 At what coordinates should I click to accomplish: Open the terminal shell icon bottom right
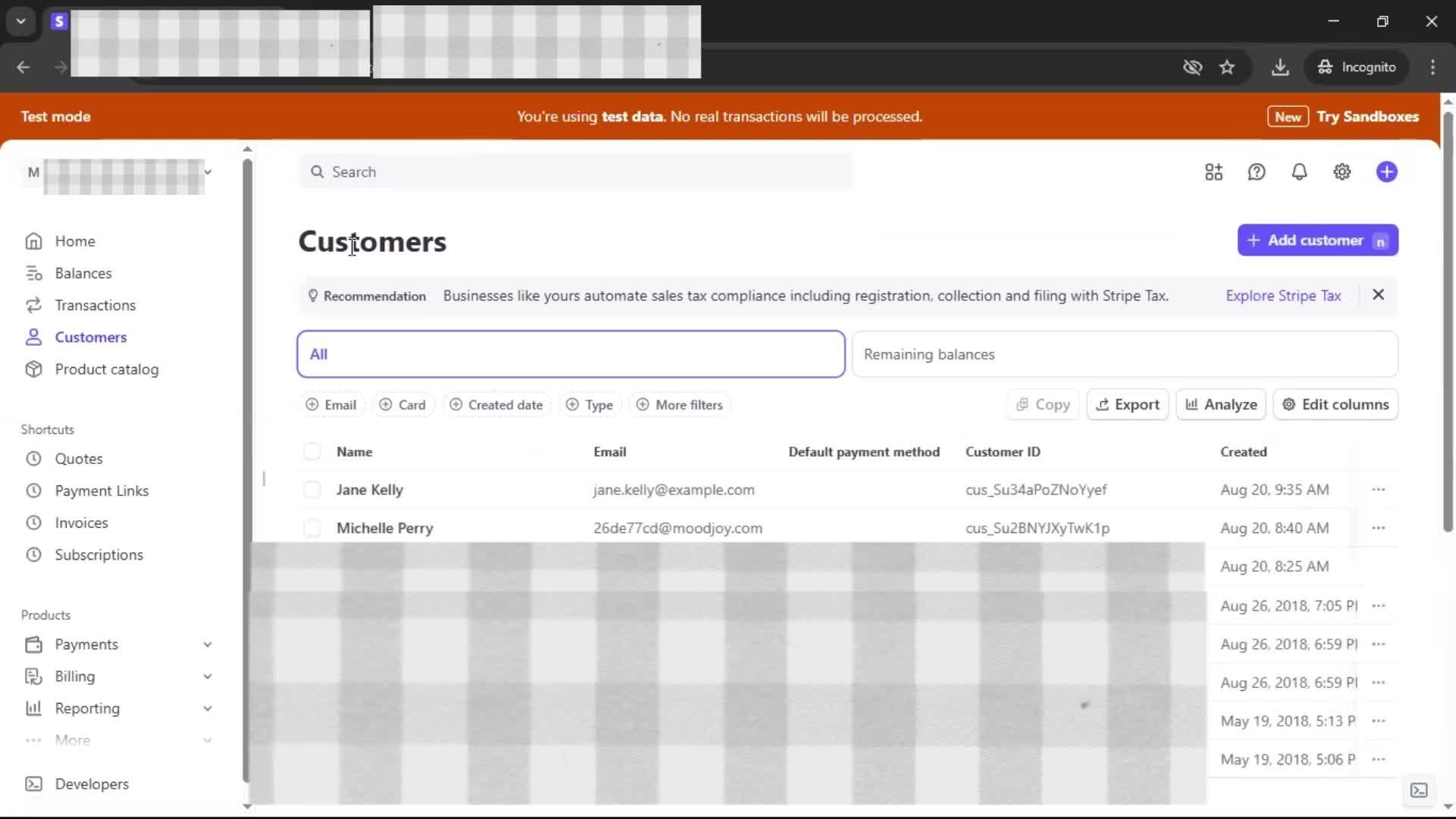coord(1418,790)
